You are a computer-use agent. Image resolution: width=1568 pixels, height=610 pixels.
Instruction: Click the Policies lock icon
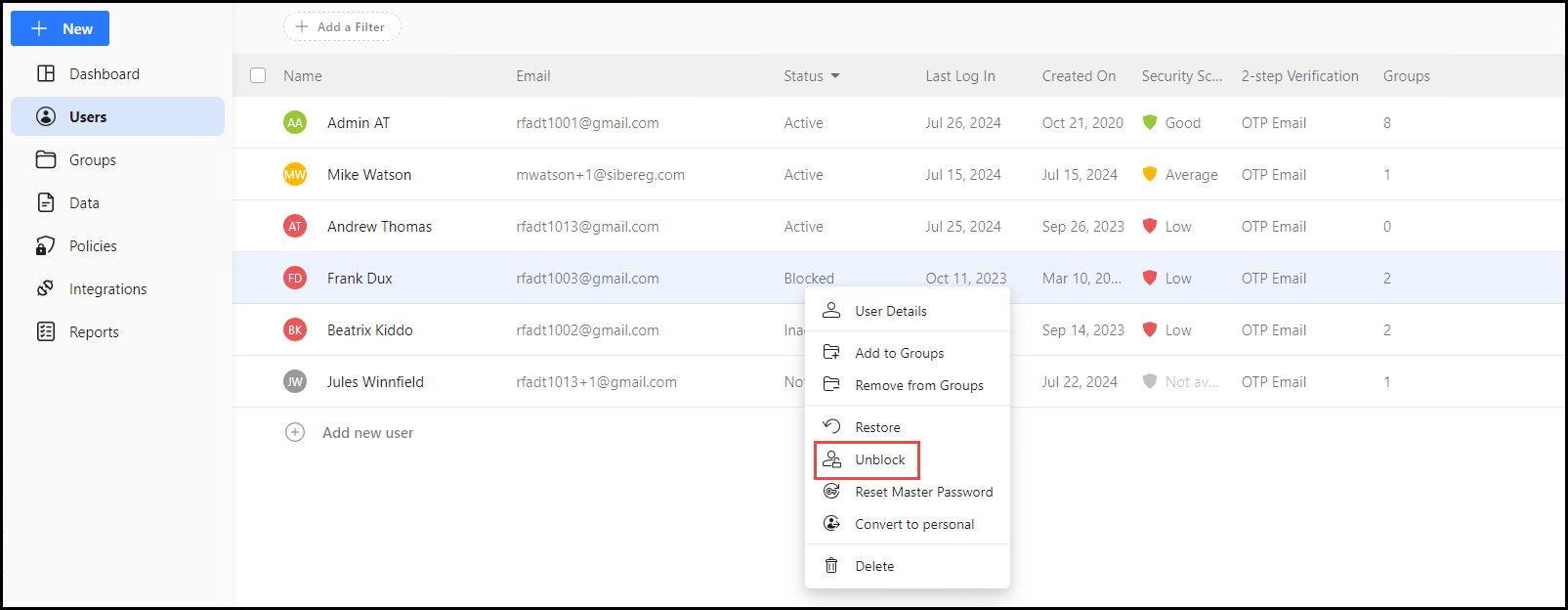[x=46, y=246]
